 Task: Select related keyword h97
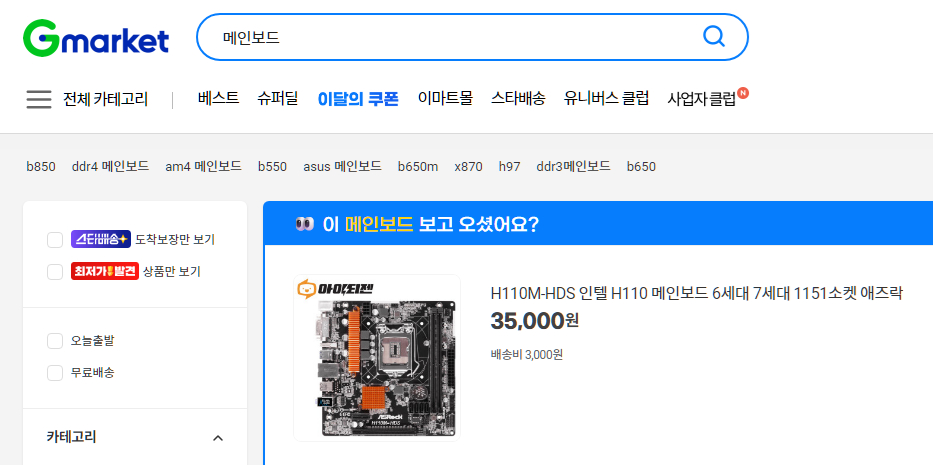[509, 167]
